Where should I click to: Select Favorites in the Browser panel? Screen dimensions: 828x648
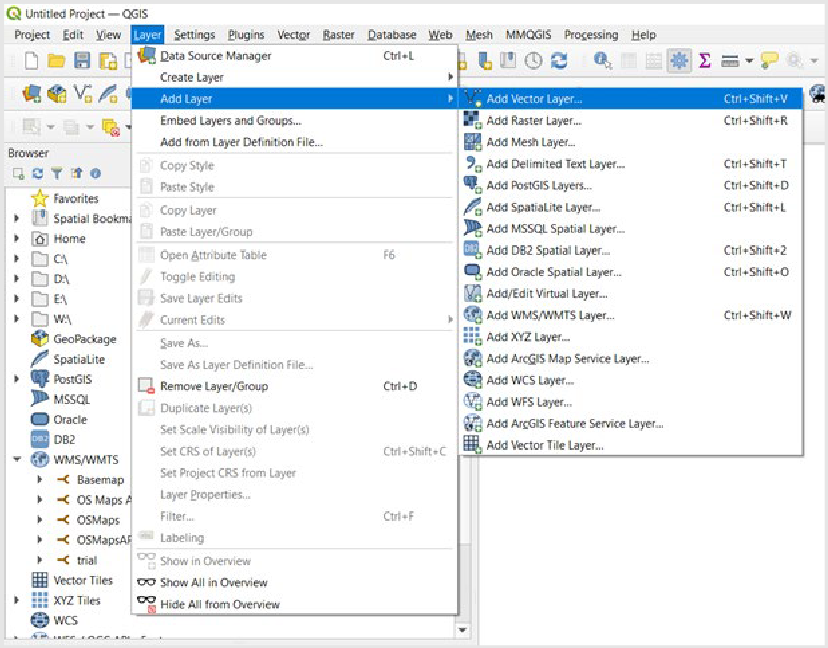pos(76,199)
